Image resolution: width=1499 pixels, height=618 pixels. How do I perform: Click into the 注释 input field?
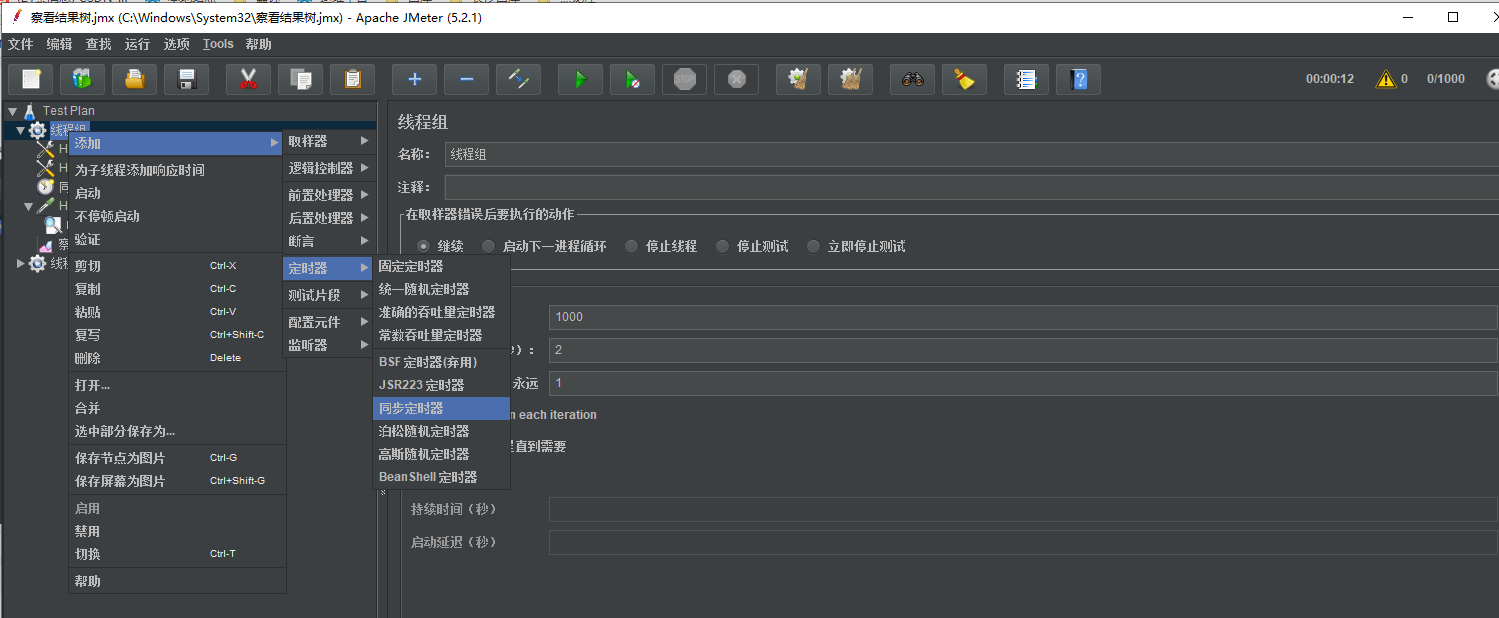(x=971, y=187)
